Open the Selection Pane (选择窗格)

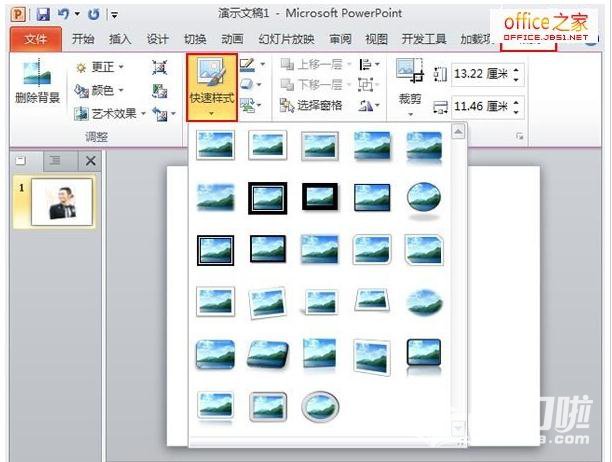312,105
